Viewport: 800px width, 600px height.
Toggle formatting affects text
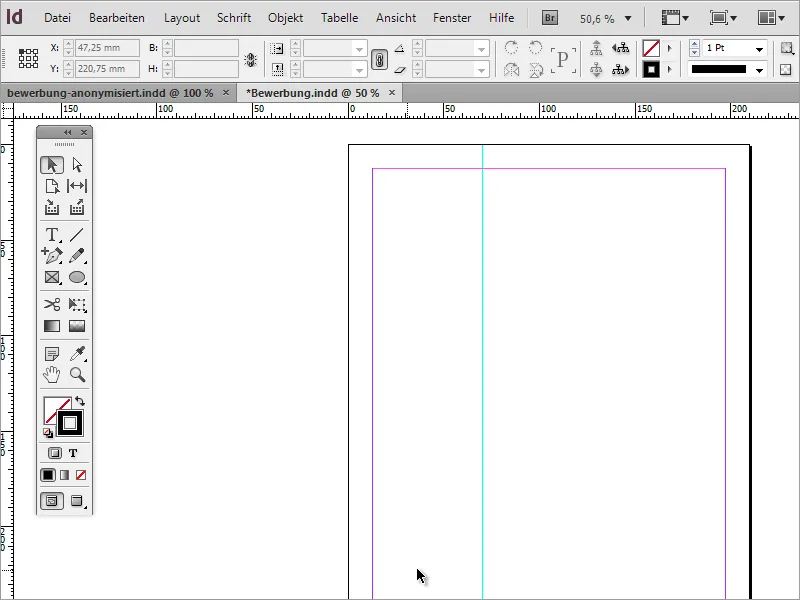pyautogui.click(x=73, y=453)
